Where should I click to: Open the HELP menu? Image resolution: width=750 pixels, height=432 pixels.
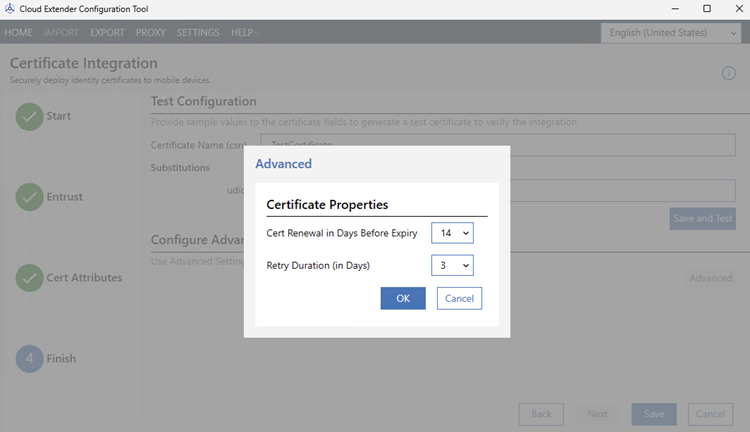(245, 32)
